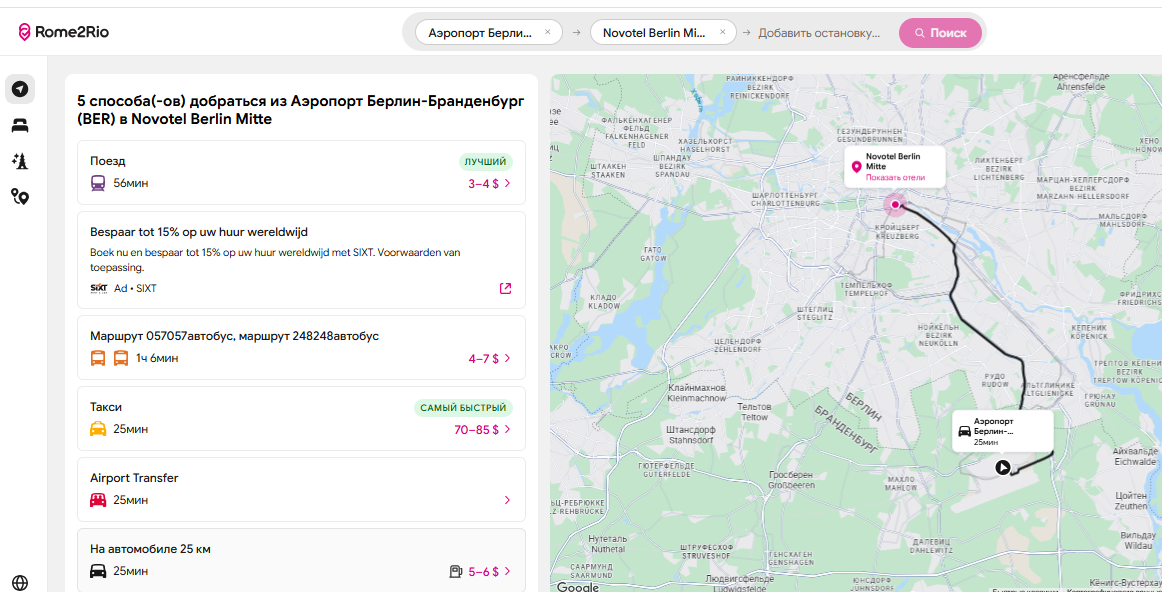Viewport: 1162px width, 592px height.
Task: Remove the Novotel Berlin destination with X
Action: point(723,33)
